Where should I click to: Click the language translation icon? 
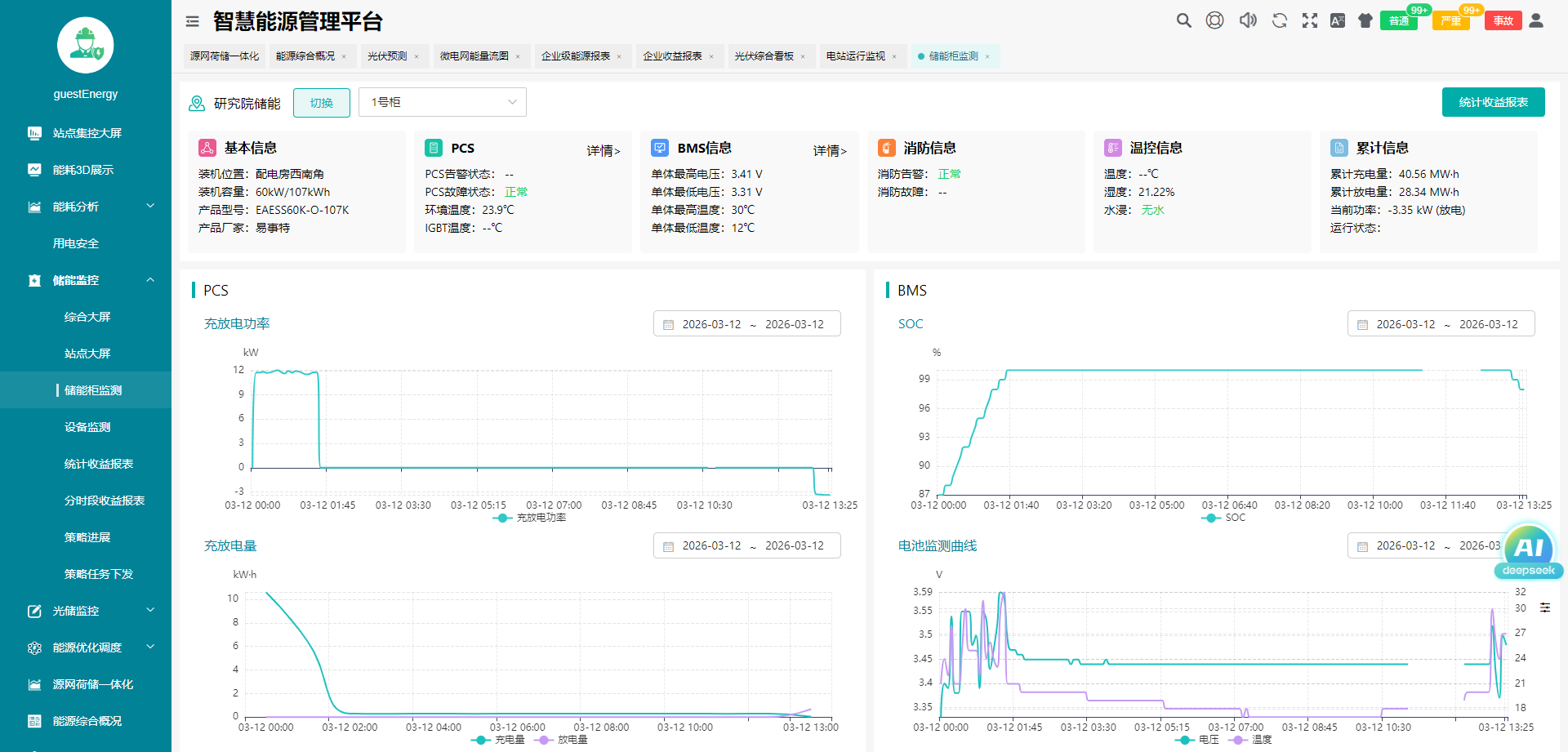tap(1338, 20)
